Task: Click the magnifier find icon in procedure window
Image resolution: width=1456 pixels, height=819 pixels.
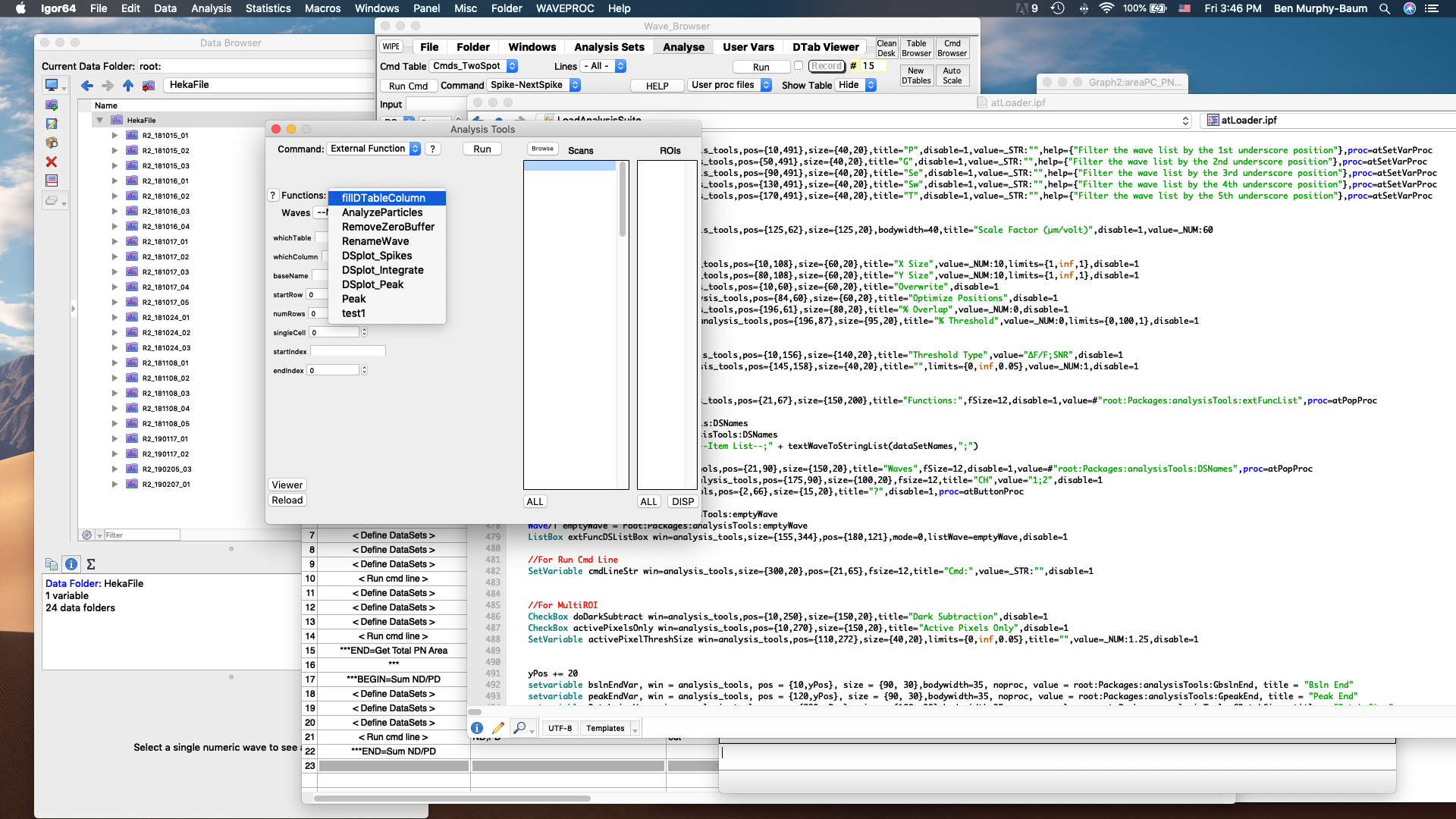Action: 519,728
